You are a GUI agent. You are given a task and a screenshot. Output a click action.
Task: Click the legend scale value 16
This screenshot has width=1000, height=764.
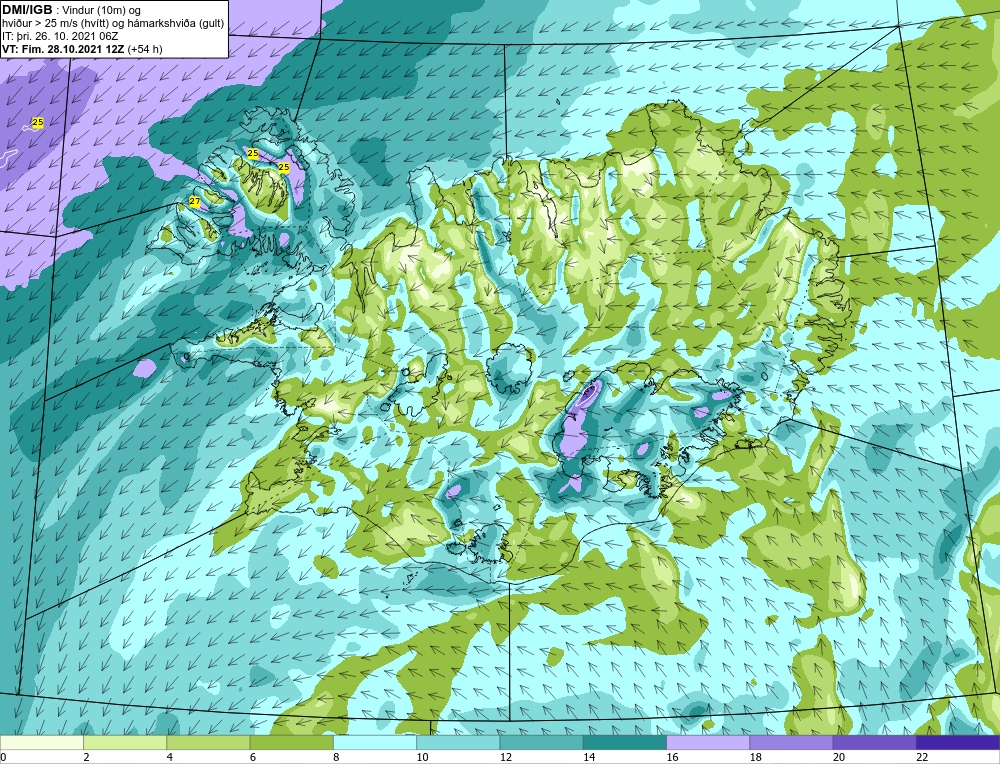[672, 757]
